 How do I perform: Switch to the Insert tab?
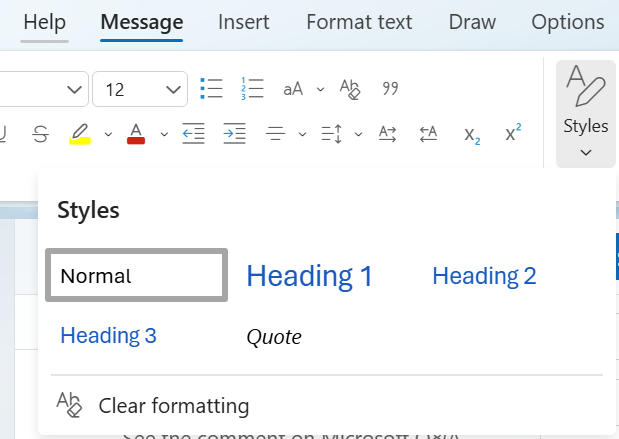coord(244,22)
